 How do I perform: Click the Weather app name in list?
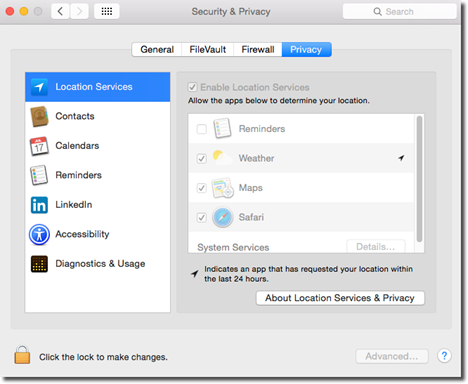256,158
